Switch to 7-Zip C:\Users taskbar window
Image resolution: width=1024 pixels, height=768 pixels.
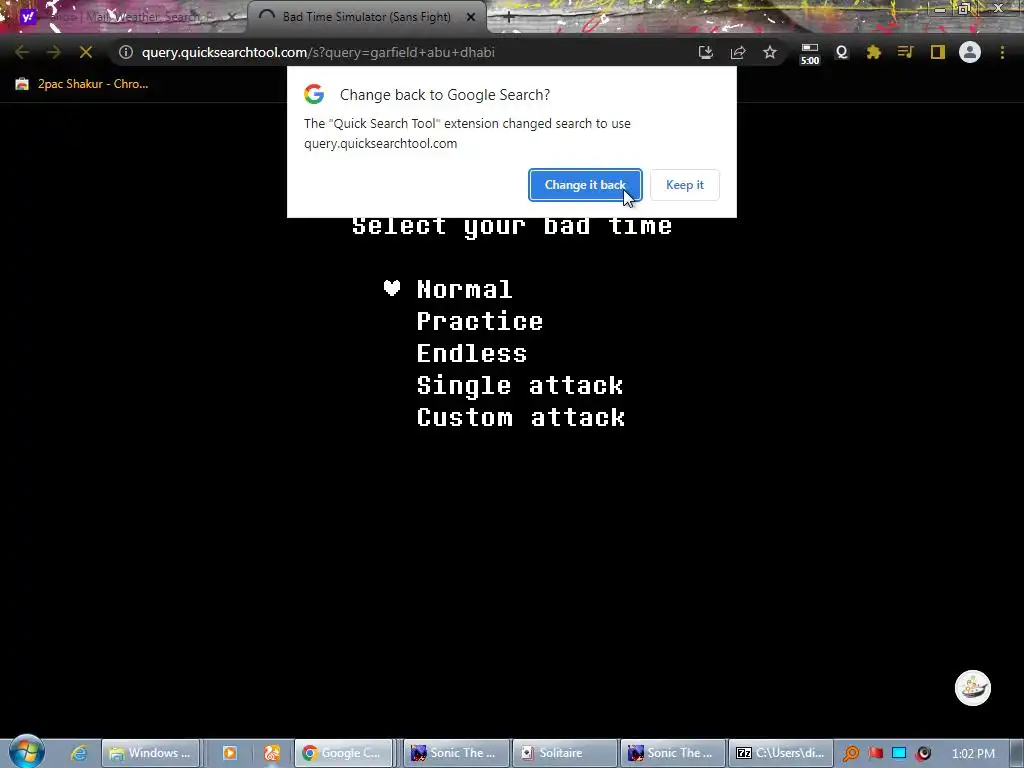pyautogui.click(x=781, y=753)
